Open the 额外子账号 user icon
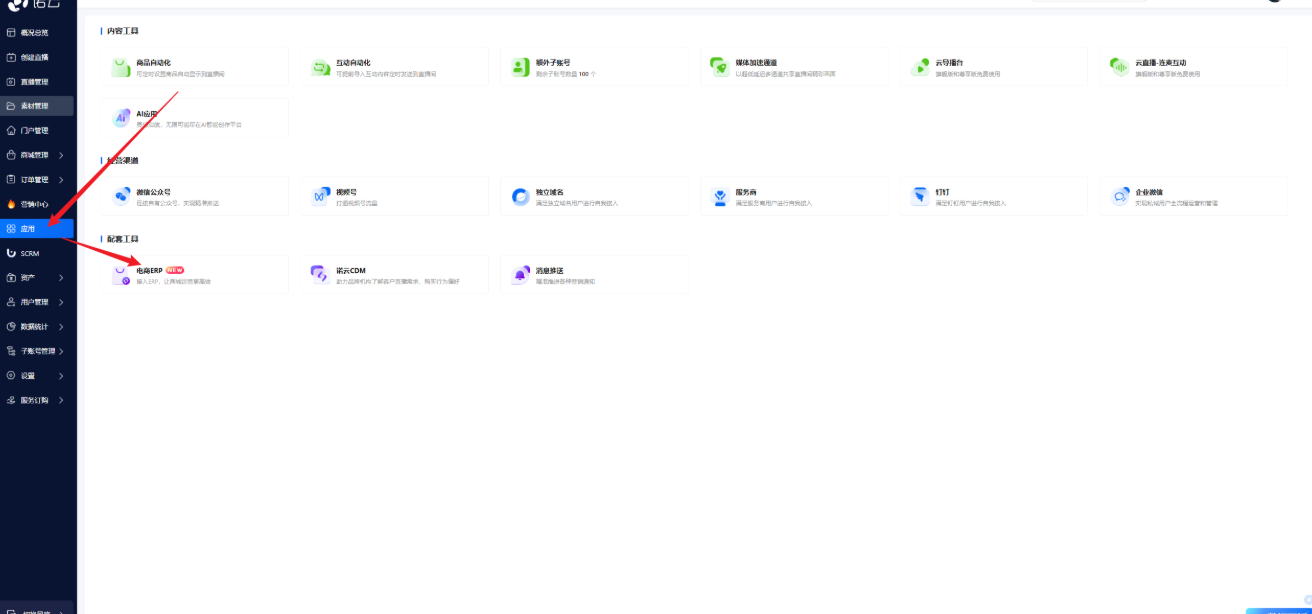 (520, 67)
